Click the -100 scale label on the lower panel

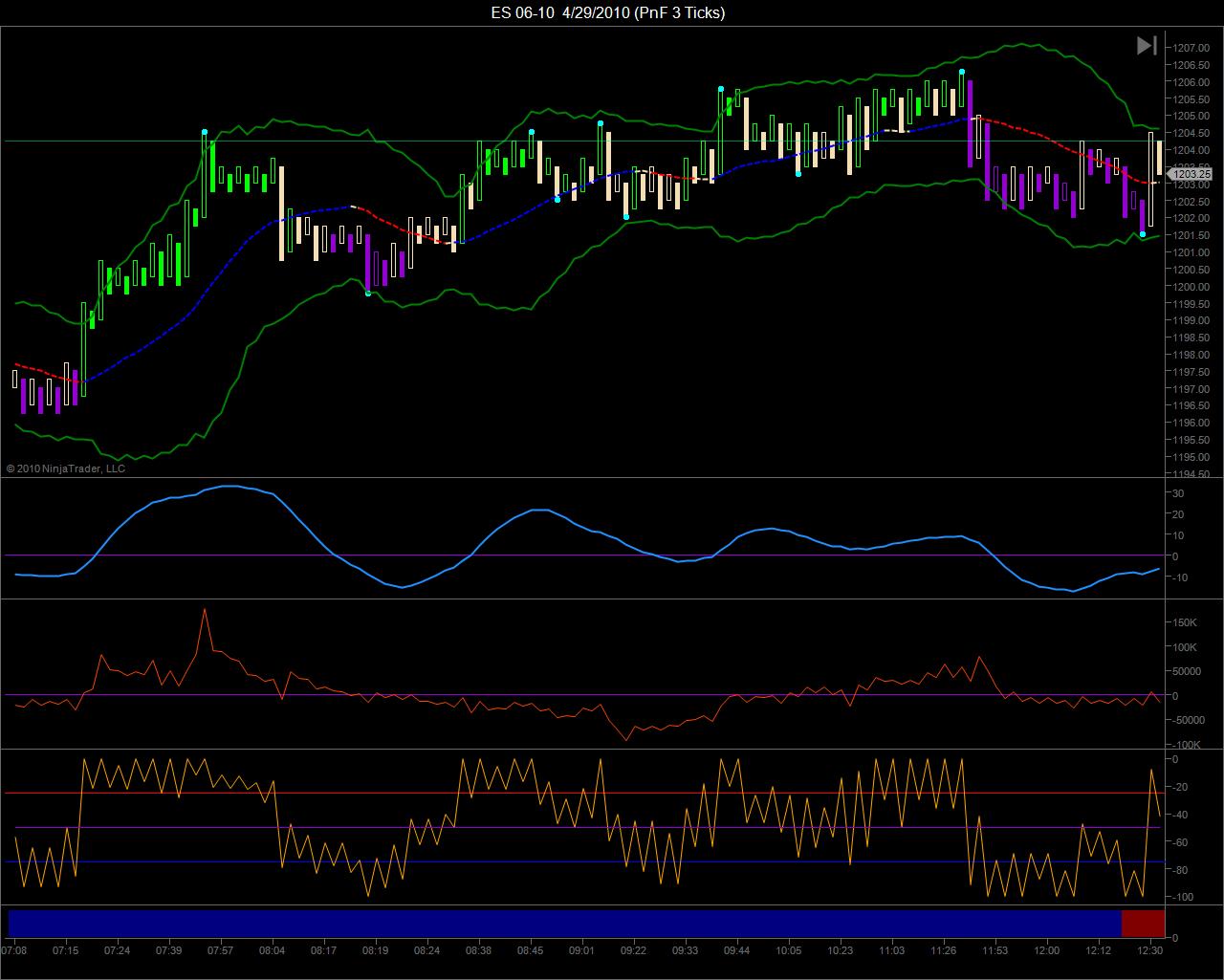tap(1183, 898)
